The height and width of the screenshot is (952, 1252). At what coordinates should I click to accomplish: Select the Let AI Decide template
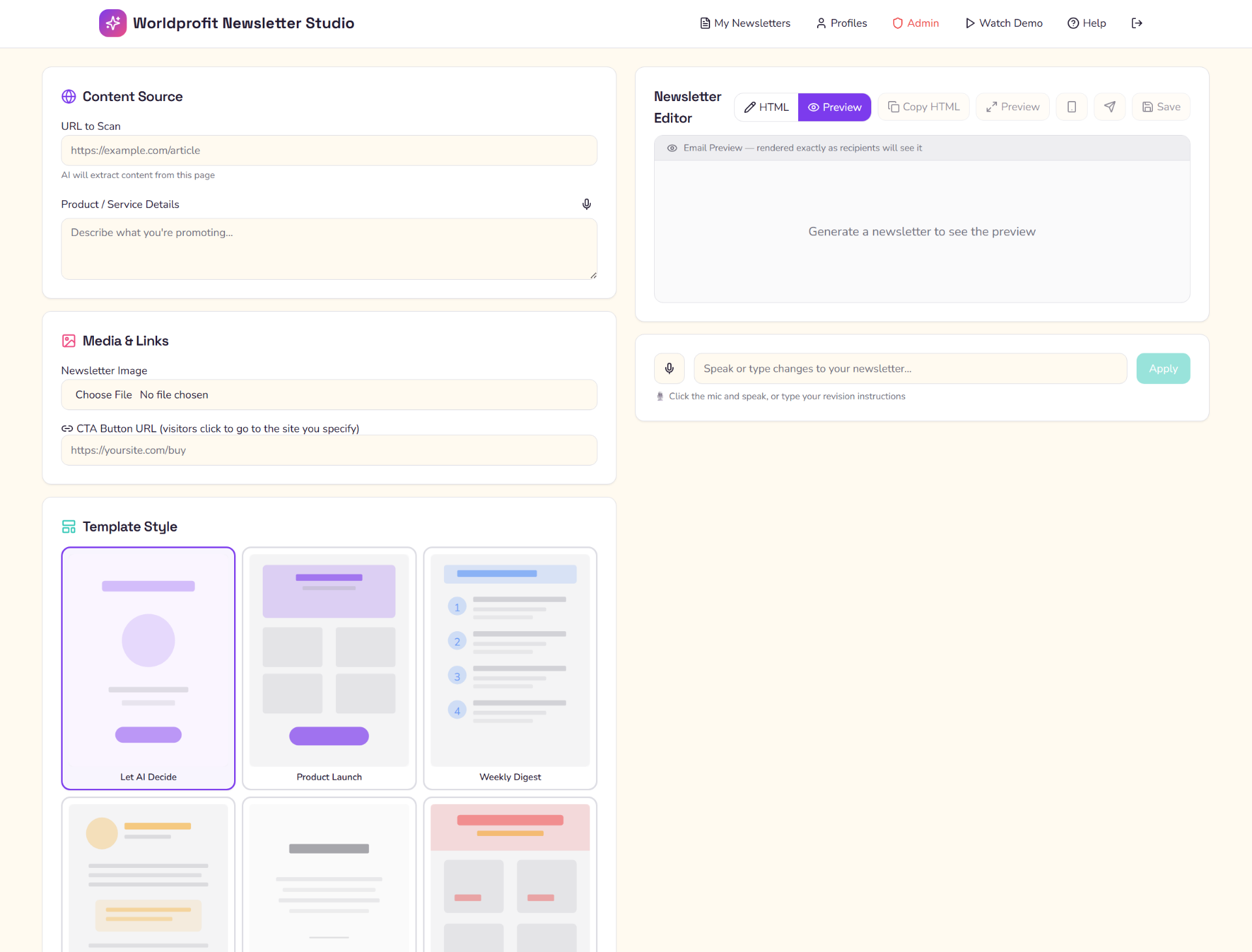pos(149,668)
